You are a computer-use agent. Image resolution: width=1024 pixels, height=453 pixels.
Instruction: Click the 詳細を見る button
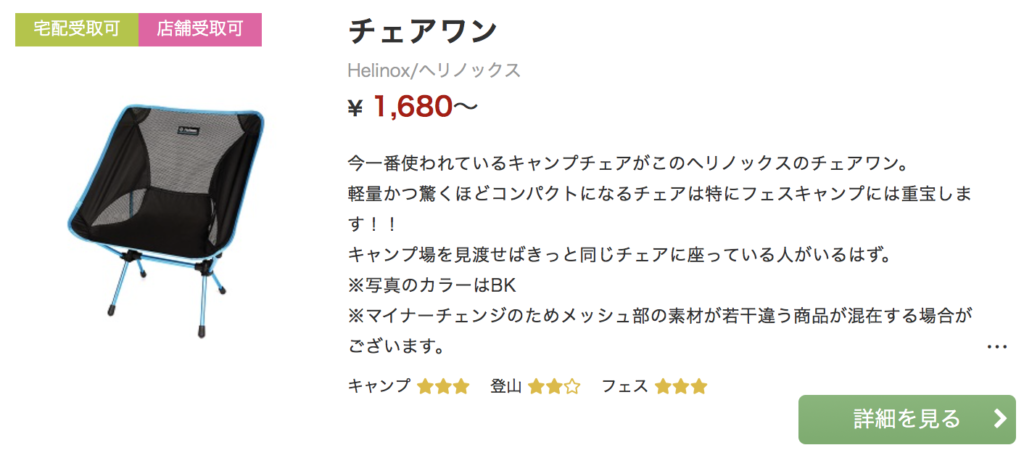tap(906, 419)
